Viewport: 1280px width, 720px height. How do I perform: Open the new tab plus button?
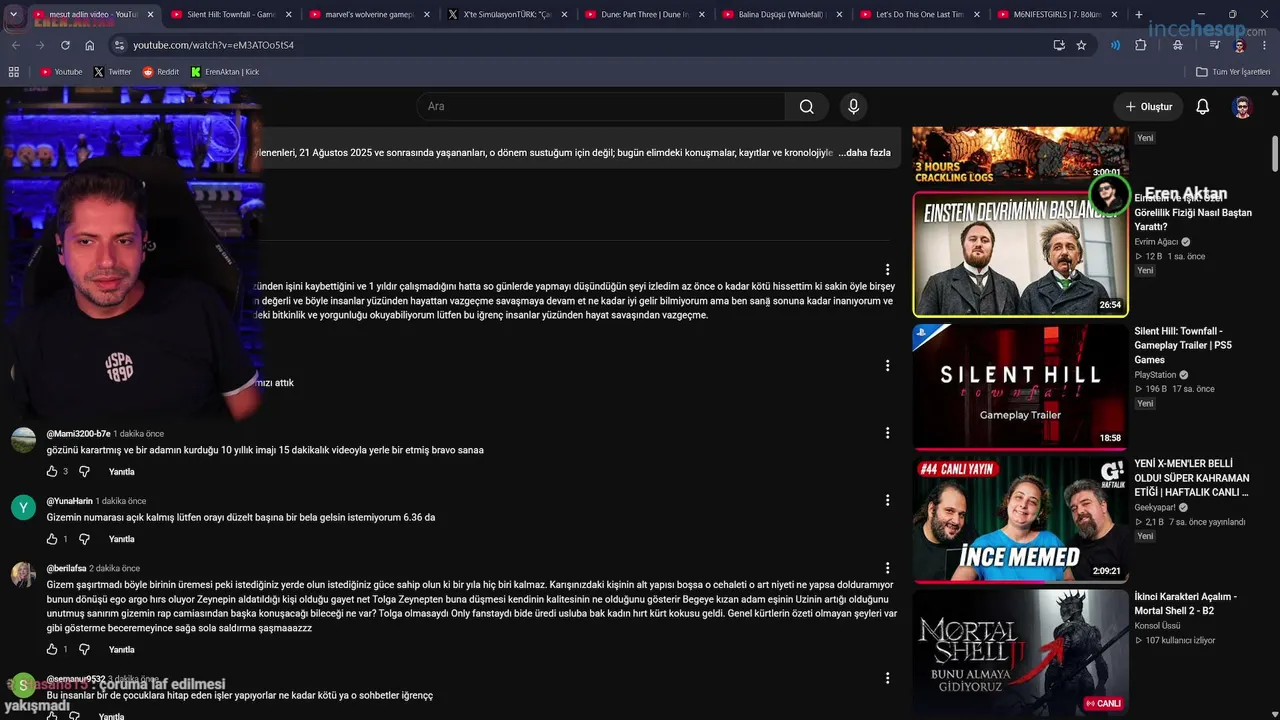click(x=1138, y=15)
